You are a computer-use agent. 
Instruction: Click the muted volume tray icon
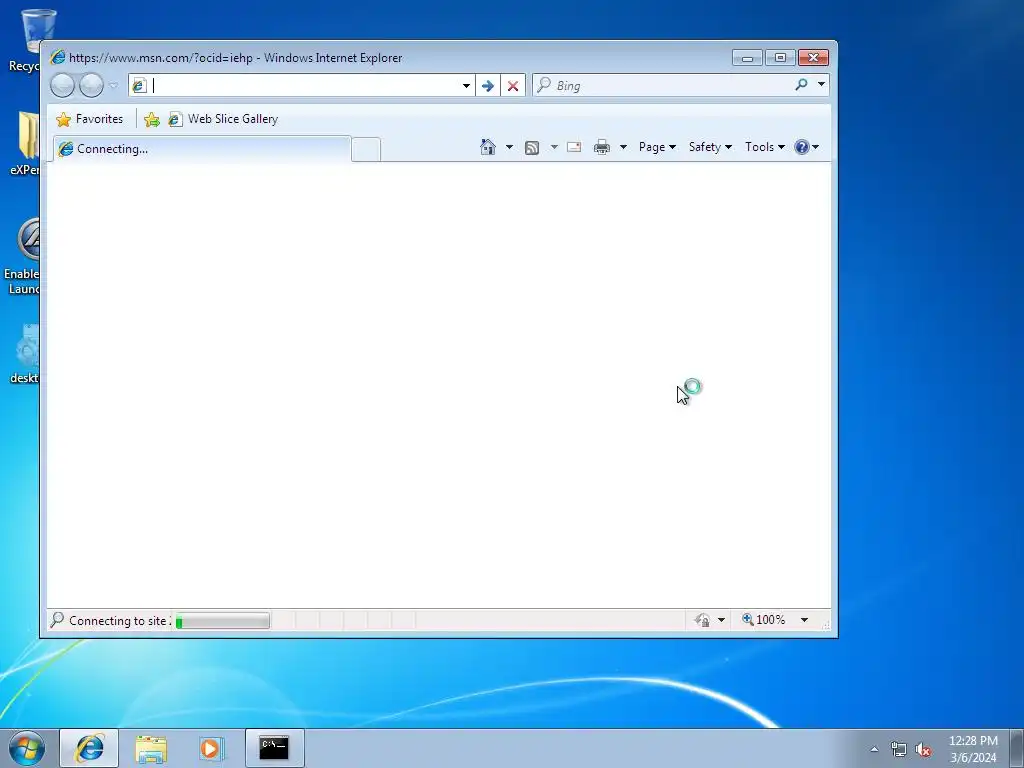point(923,750)
